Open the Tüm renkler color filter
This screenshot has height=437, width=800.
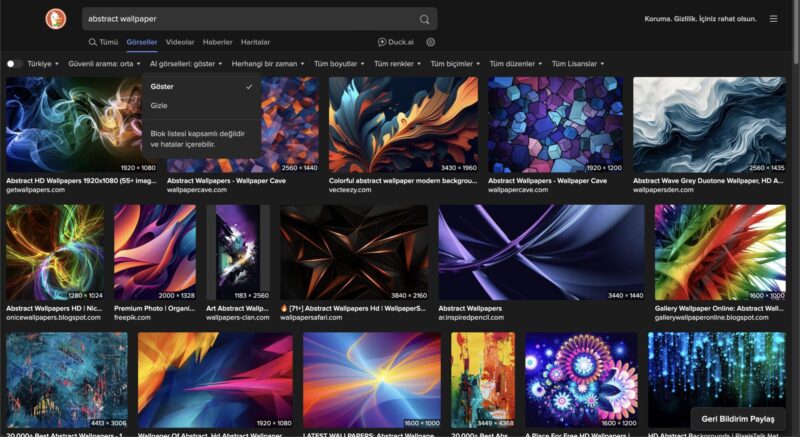click(397, 64)
